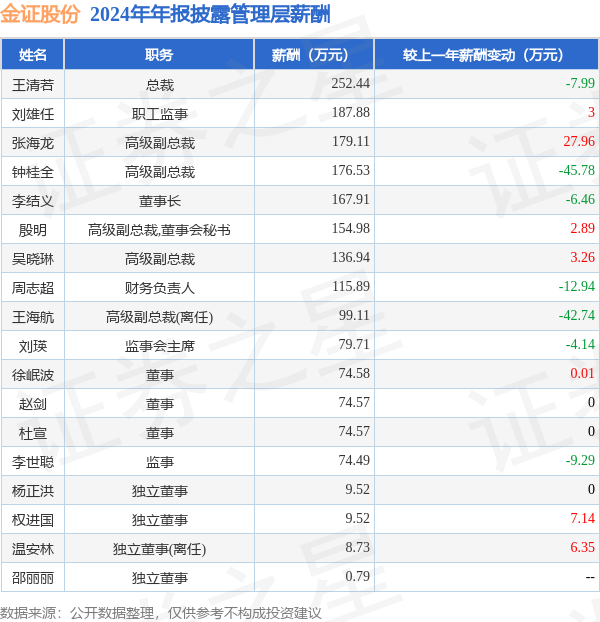Click salary value 154.98
Screen dimensions: 600x622
[351, 228]
